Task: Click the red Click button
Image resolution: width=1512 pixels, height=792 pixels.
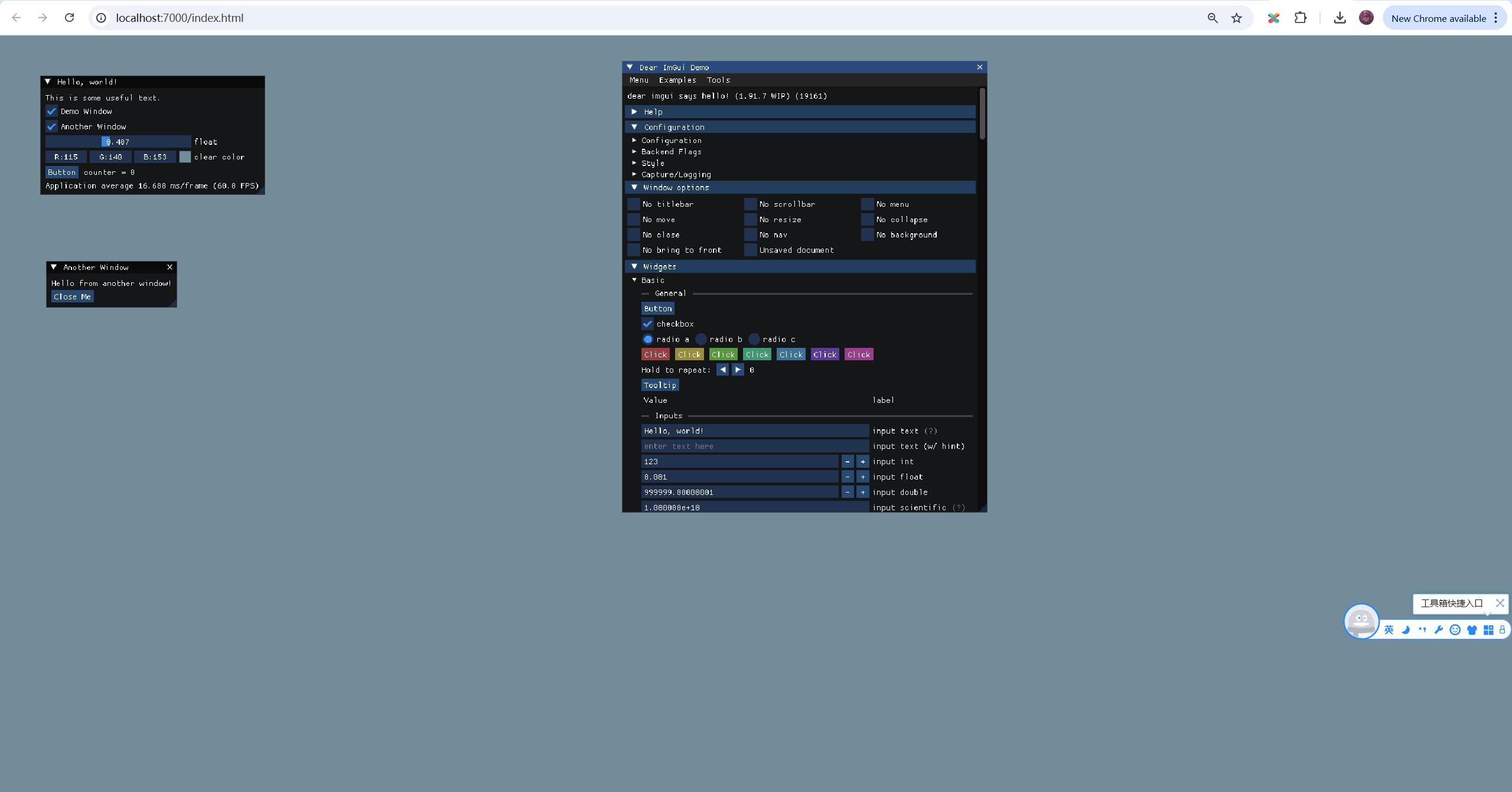Action: click(x=655, y=354)
